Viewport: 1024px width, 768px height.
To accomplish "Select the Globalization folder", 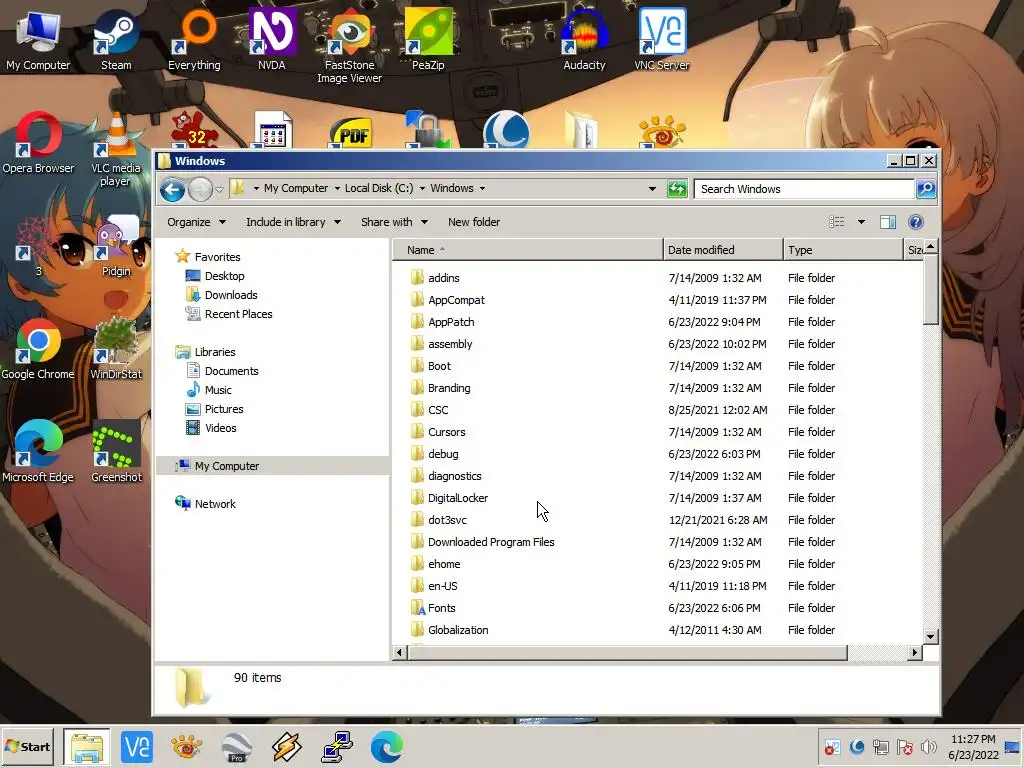I will tap(457, 630).
